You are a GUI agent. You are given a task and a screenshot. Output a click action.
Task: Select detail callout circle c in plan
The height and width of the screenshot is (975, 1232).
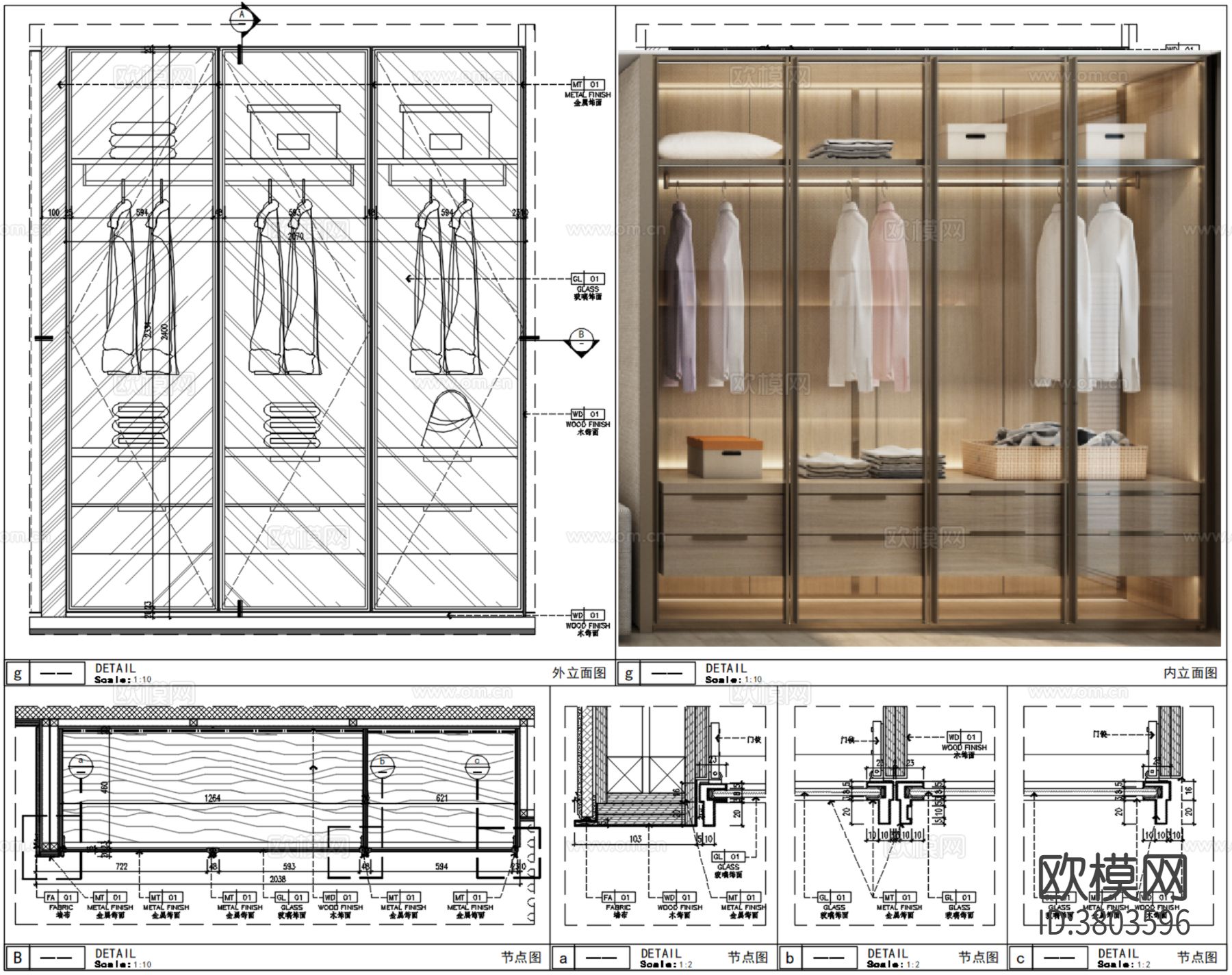pos(476,766)
